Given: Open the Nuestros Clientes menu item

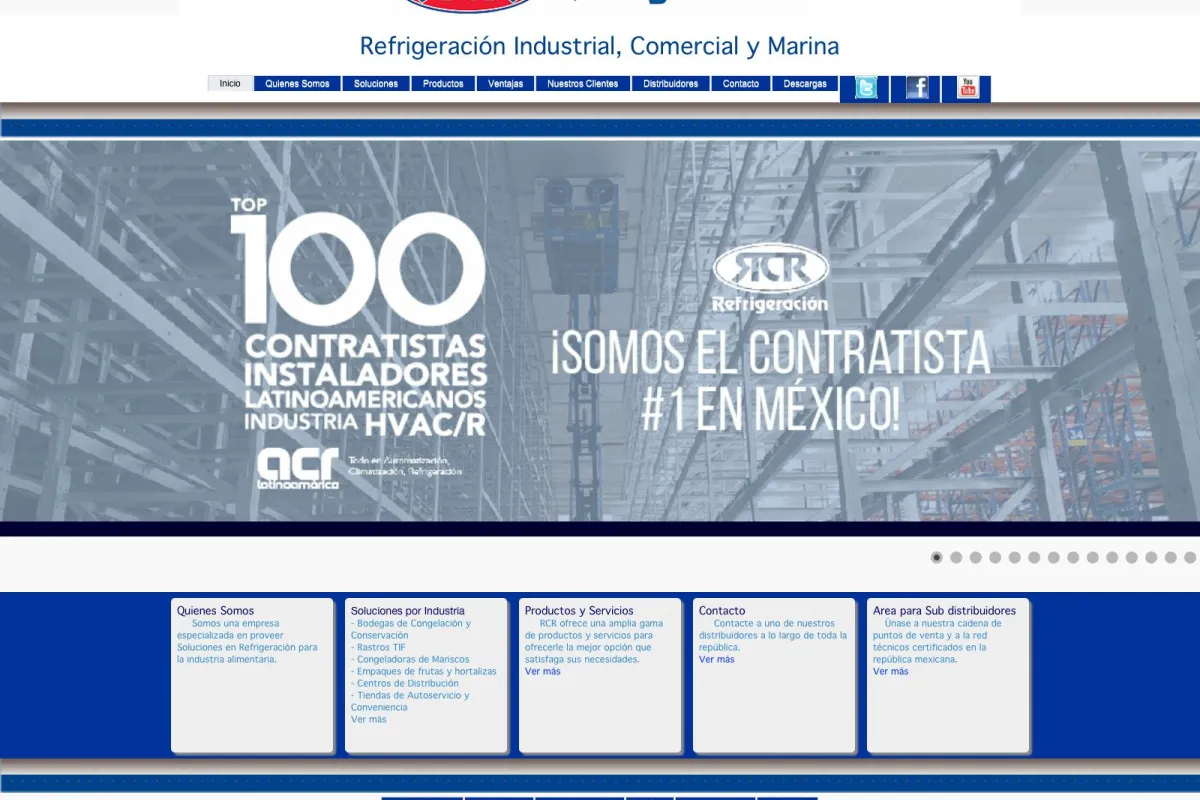Looking at the screenshot, I should coord(583,84).
